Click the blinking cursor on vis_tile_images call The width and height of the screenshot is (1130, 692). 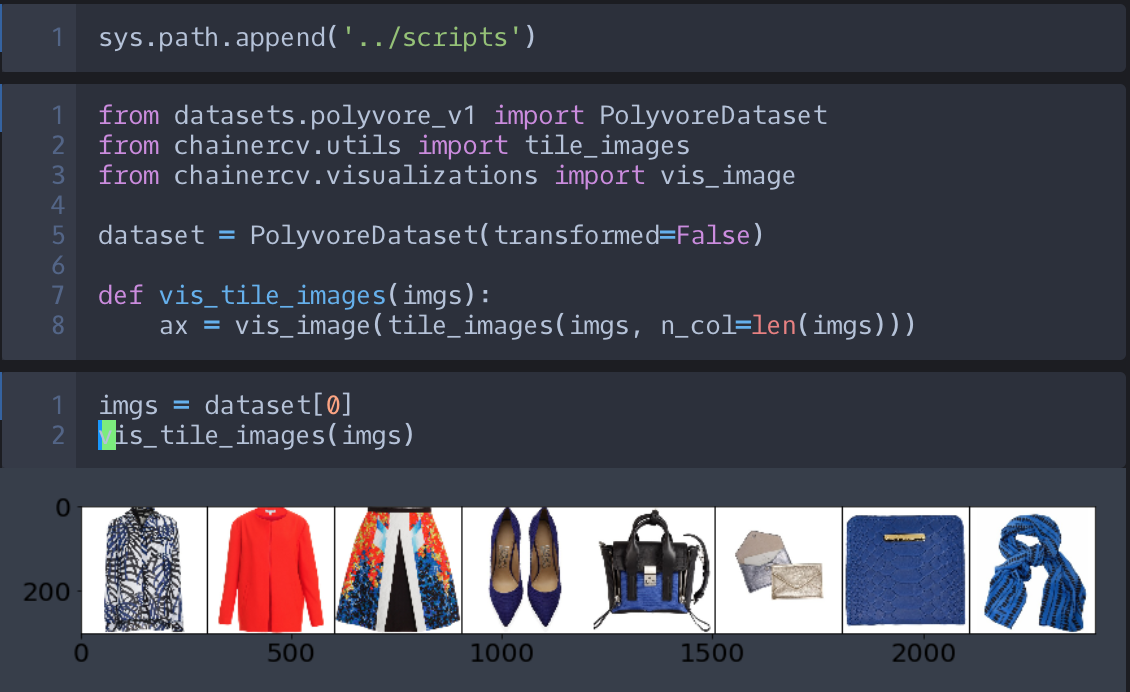[107, 435]
